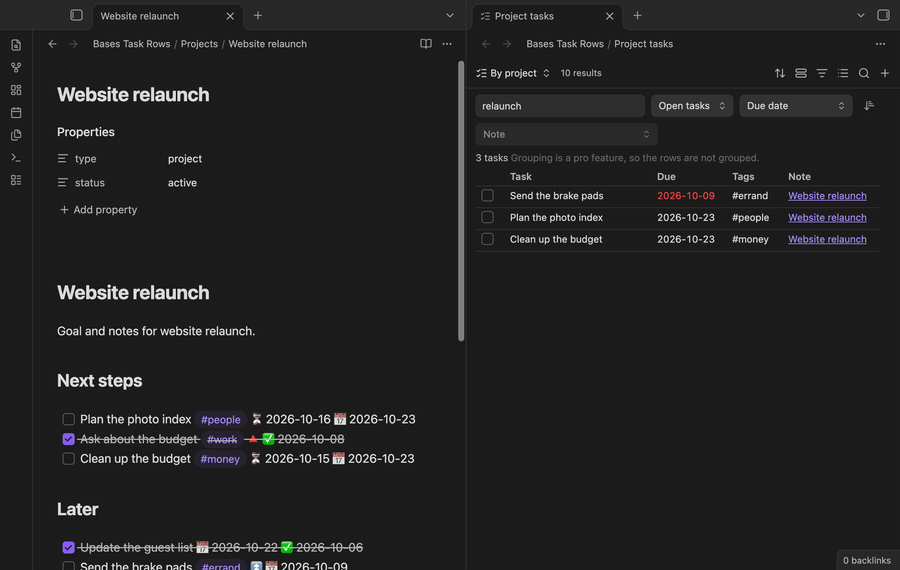Open Bases Task Rows breadcrumb in left pane
Image resolution: width=900 pixels, height=570 pixels.
point(131,44)
